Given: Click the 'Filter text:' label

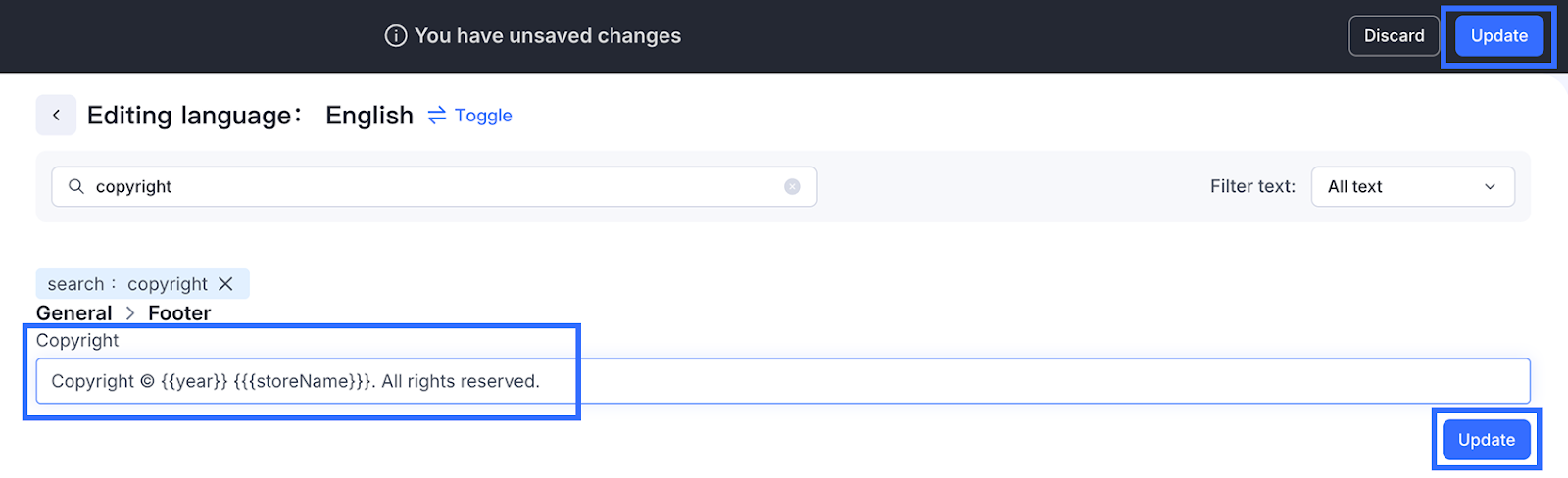Looking at the screenshot, I should point(1252,186).
